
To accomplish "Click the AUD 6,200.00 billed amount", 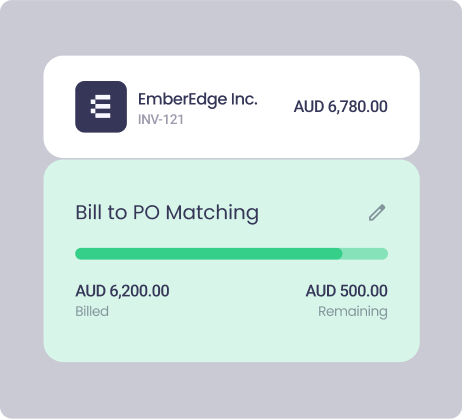I will (x=122, y=291).
